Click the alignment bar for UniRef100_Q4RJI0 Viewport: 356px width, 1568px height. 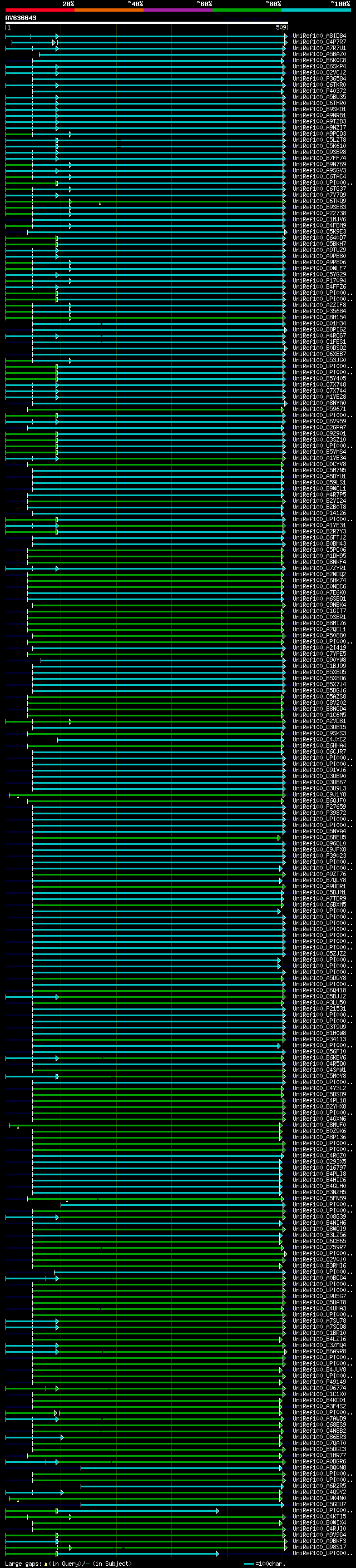(x=157, y=1529)
